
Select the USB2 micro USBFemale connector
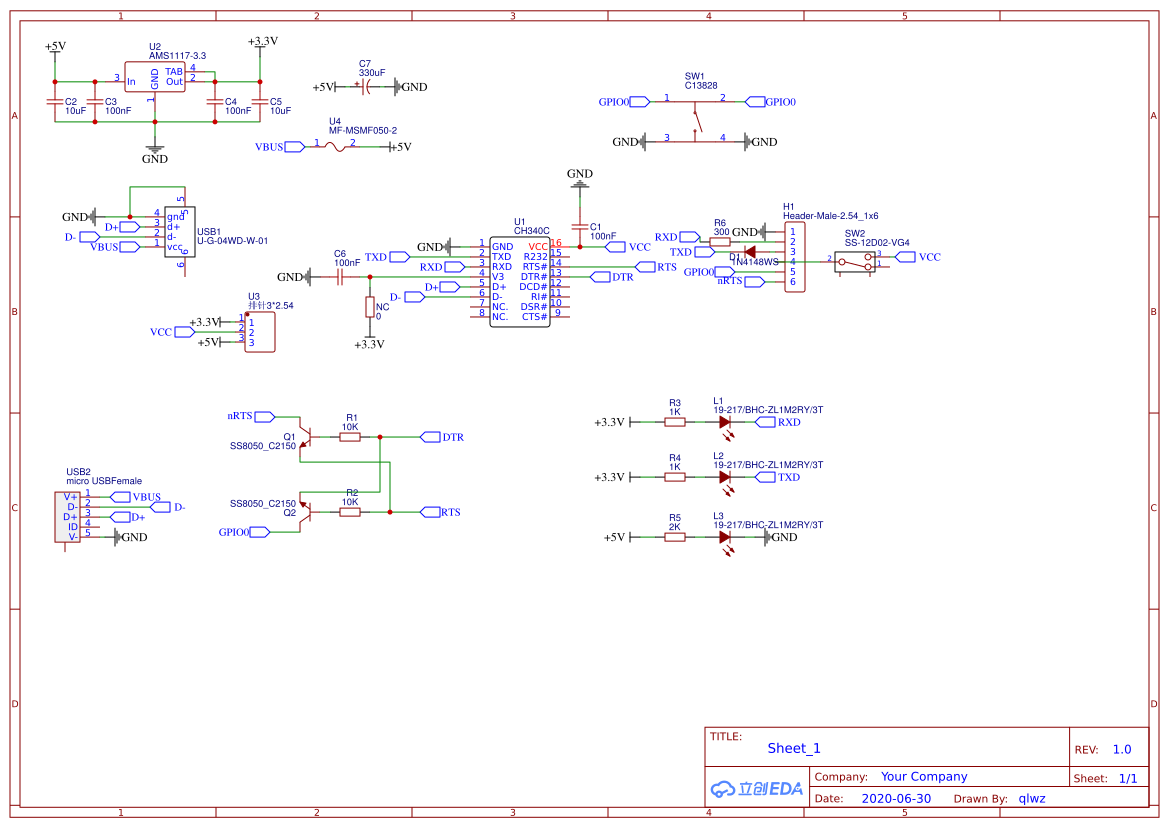click(x=67, y=517)
